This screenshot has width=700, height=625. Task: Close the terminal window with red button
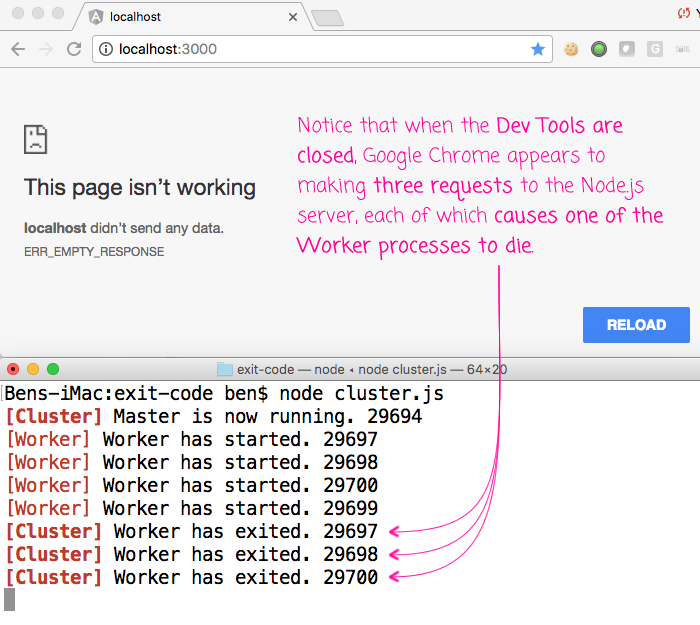(x=13, y=370)
